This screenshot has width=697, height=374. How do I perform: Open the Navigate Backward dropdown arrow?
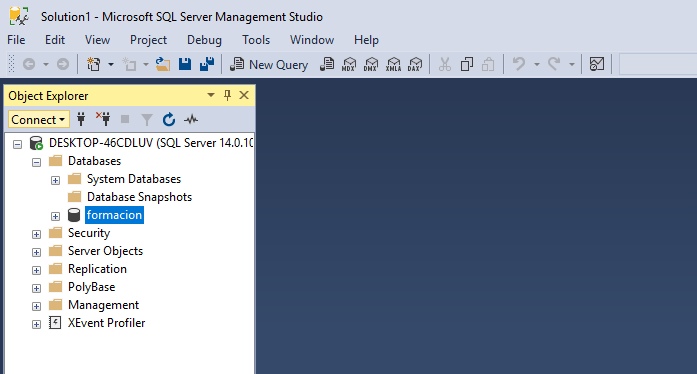(46, 64)
